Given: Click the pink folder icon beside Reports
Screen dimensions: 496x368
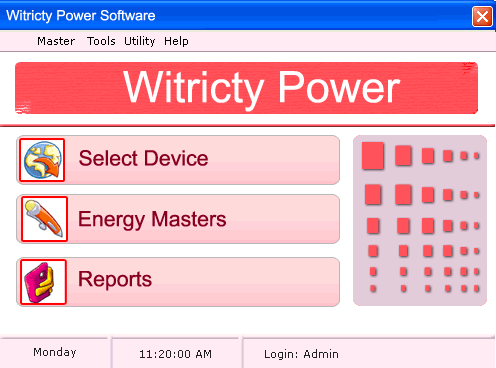Looking at the screenshot, I should [43, 282].
